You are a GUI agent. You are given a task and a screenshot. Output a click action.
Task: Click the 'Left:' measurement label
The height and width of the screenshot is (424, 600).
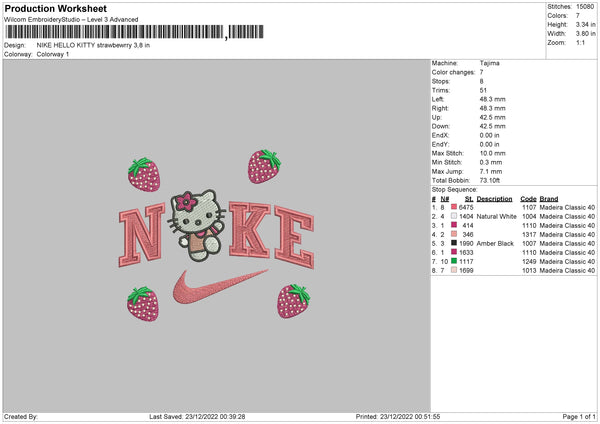pyautogui.click(x=438, y=99)
